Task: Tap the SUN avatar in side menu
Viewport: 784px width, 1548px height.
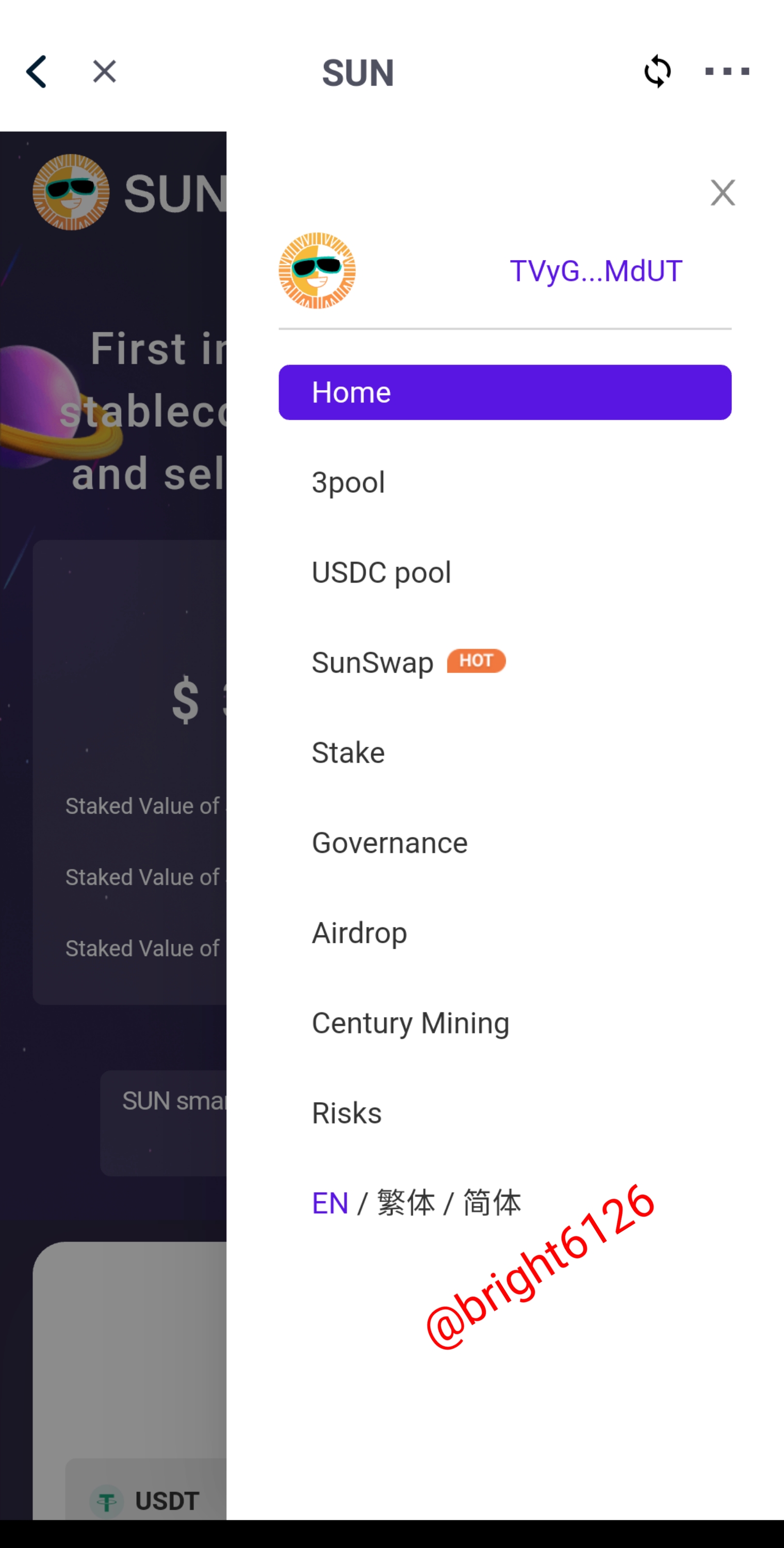Action: [x=317, y=271]
